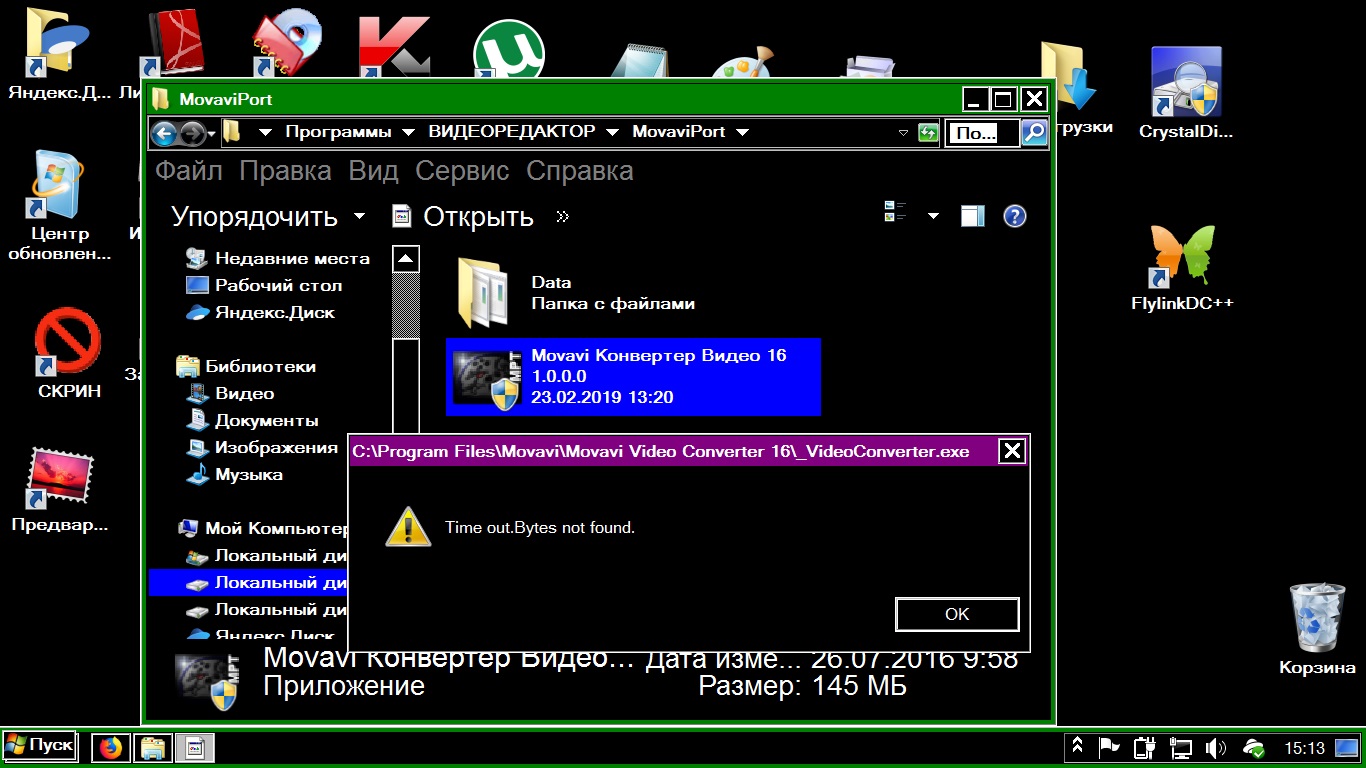The height and width of the screenshot is (768, 1366).
Task: Expand the address bar history dropdown
Action: (903, 132)
